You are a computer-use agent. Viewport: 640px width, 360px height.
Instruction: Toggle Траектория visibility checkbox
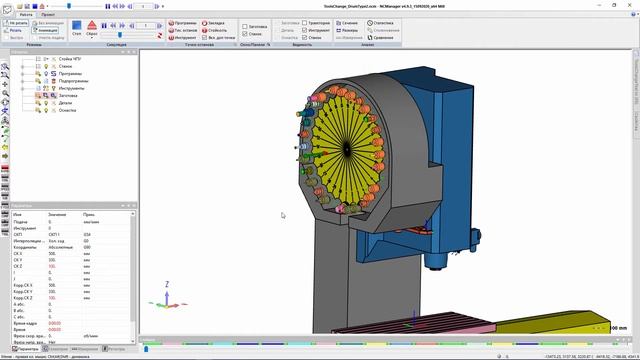coord(304,23)
